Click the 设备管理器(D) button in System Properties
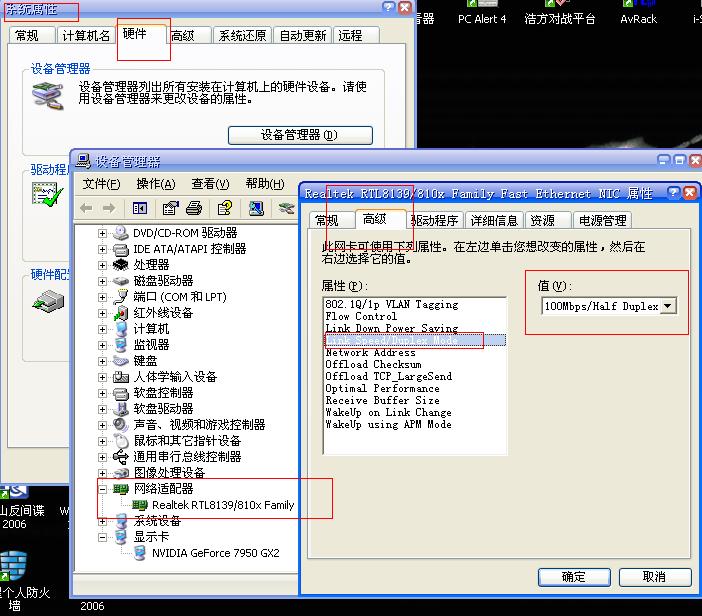The height and width of the screenshot is (616, 702). (x=300, y=135)
